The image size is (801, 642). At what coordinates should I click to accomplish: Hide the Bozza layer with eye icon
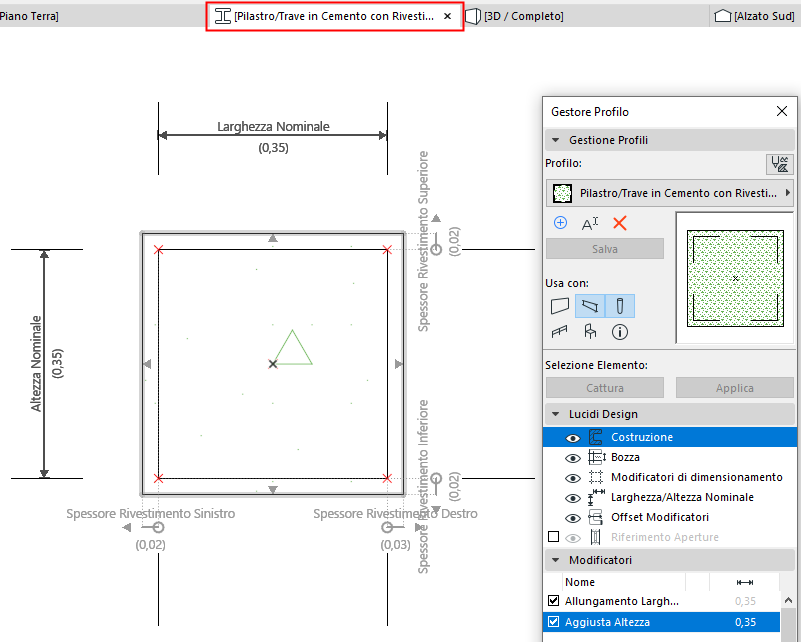pyautogui.click(x=573, y=457)
